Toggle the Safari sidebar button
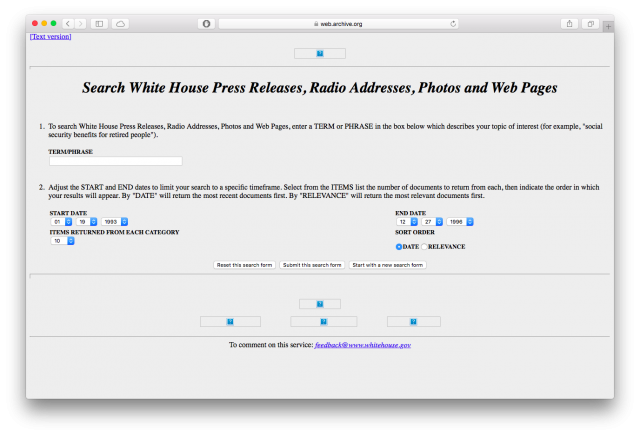Screen dimensions: 640x436 click(99, 23)
